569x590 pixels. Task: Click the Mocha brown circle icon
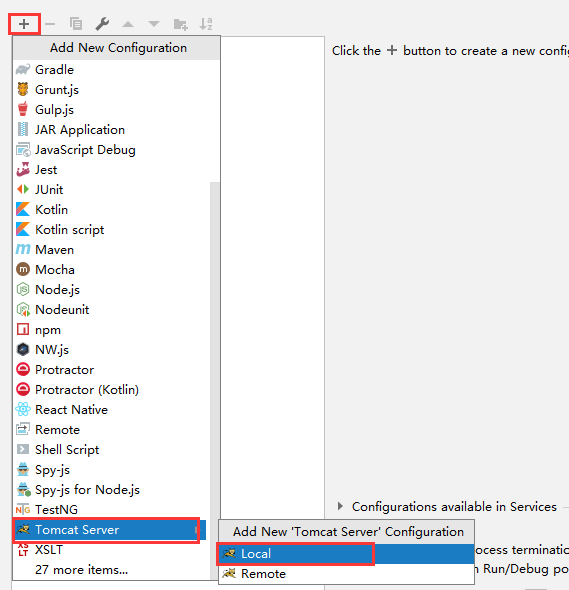[23, 269]
